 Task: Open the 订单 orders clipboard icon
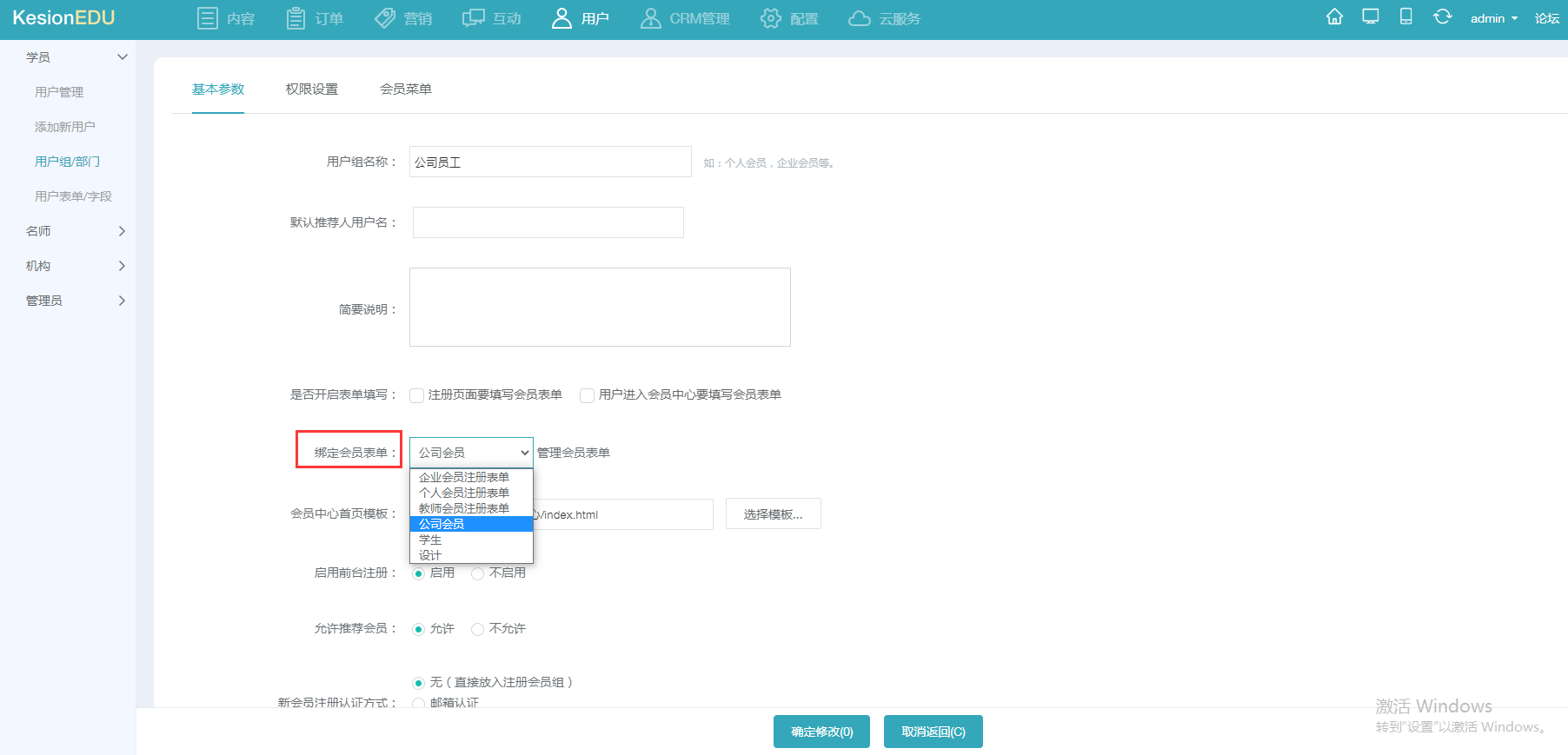pyautogui.click(x=296, y=18)
